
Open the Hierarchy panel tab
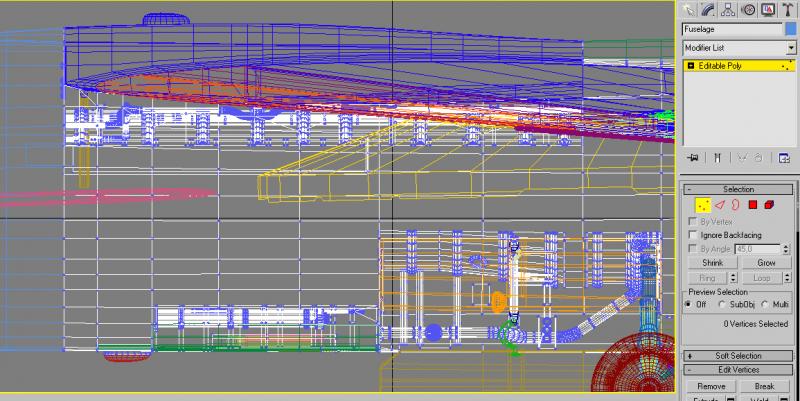point(729,10)
